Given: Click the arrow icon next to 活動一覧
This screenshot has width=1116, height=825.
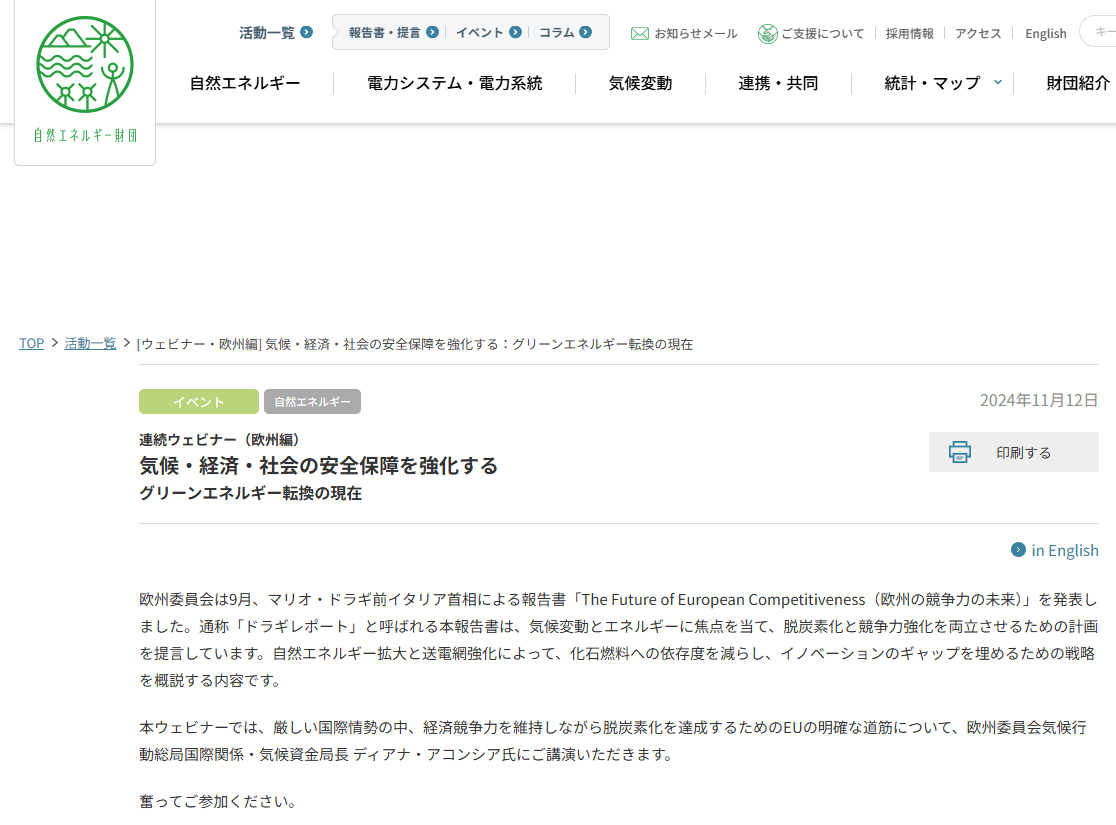Looking at the screenshot, I should point(307,32).
